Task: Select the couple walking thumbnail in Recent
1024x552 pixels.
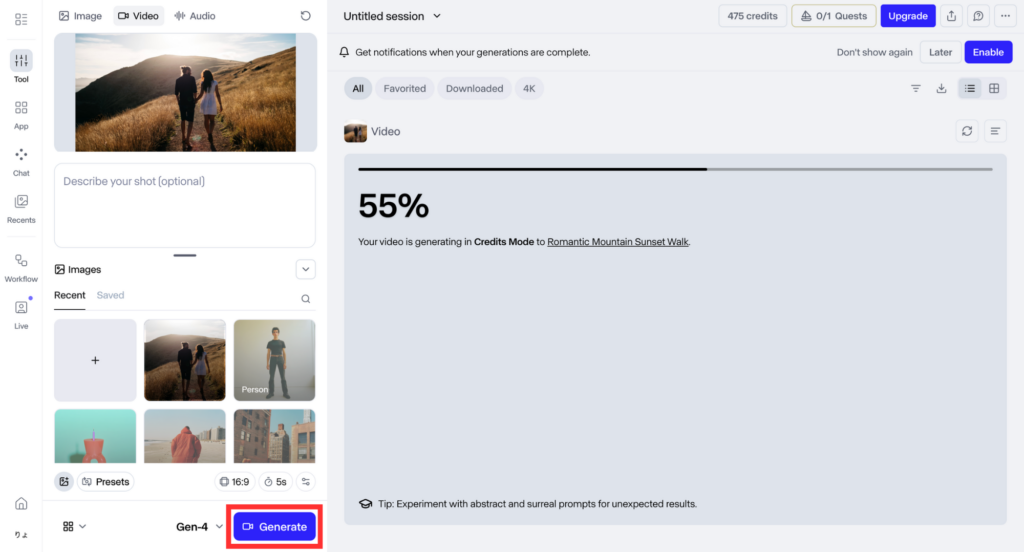Action: pos(185,360)
